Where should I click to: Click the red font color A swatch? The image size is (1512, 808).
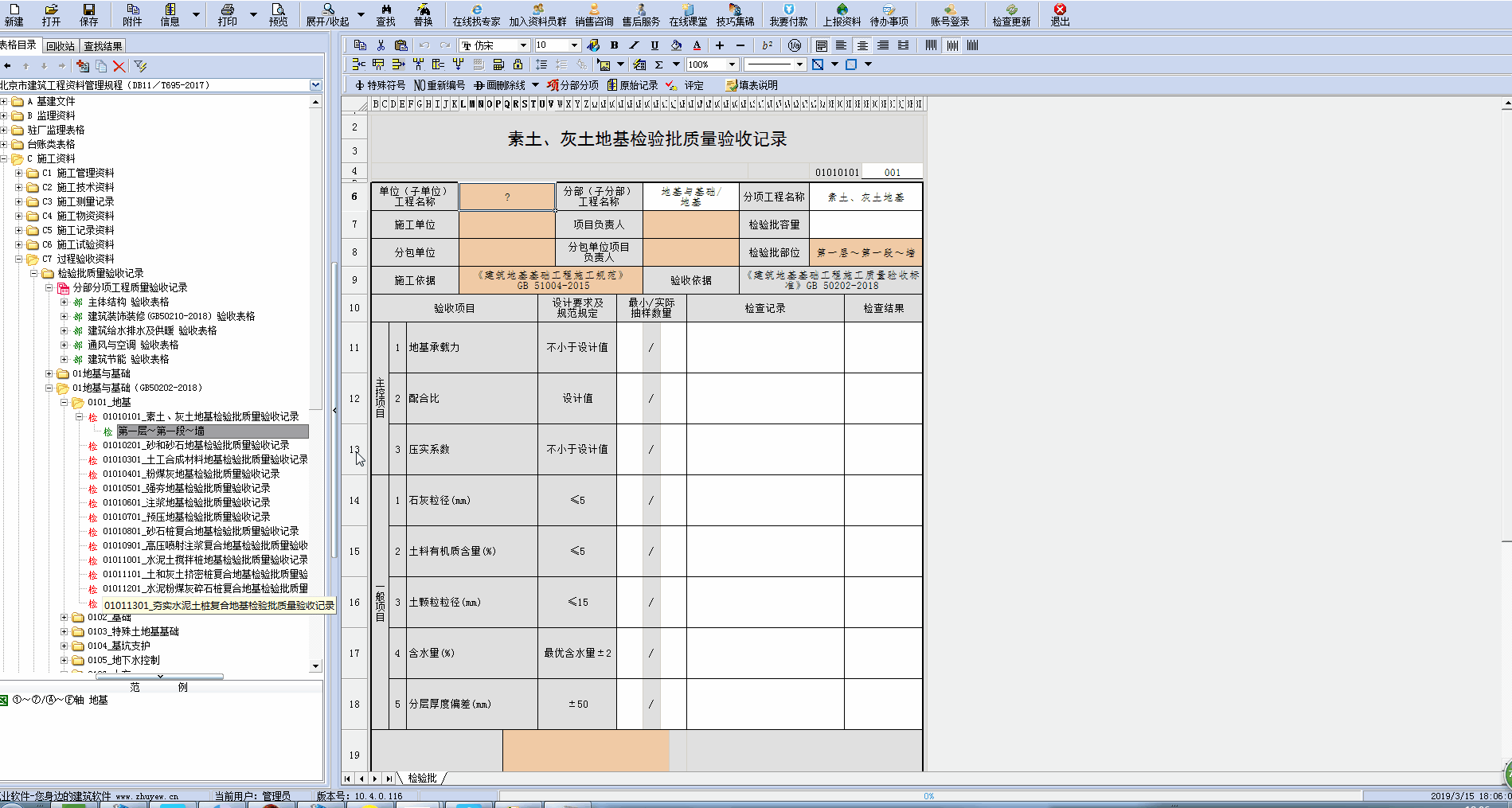(x=697, y=45)
